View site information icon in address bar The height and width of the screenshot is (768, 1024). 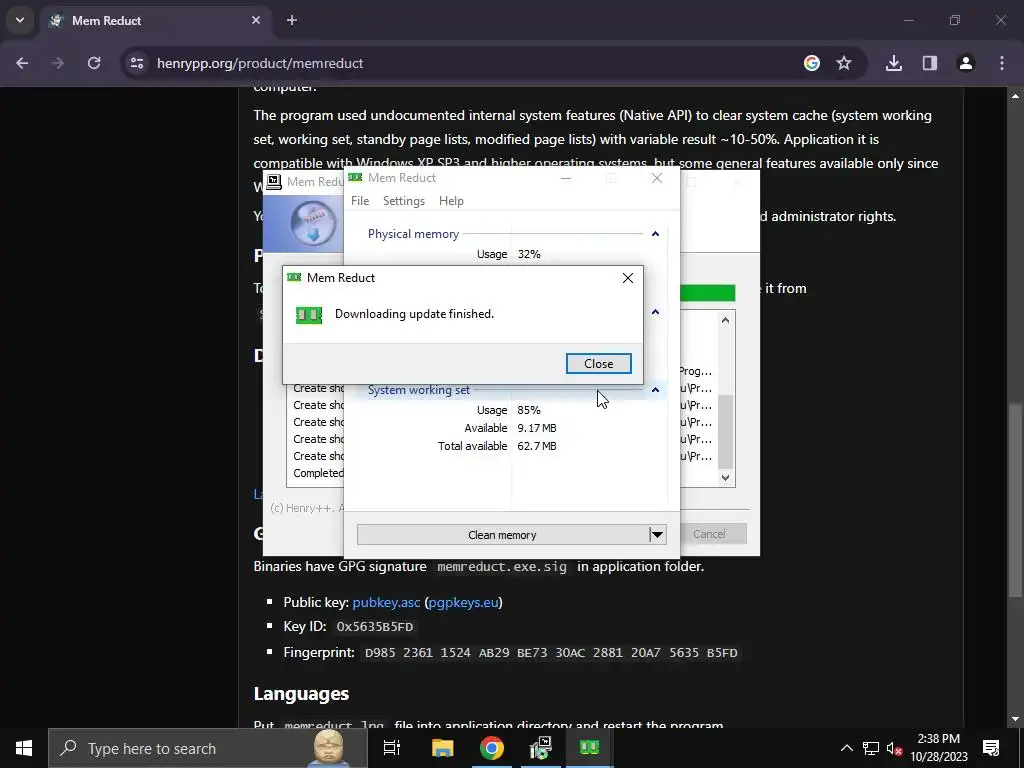(136, 63)
